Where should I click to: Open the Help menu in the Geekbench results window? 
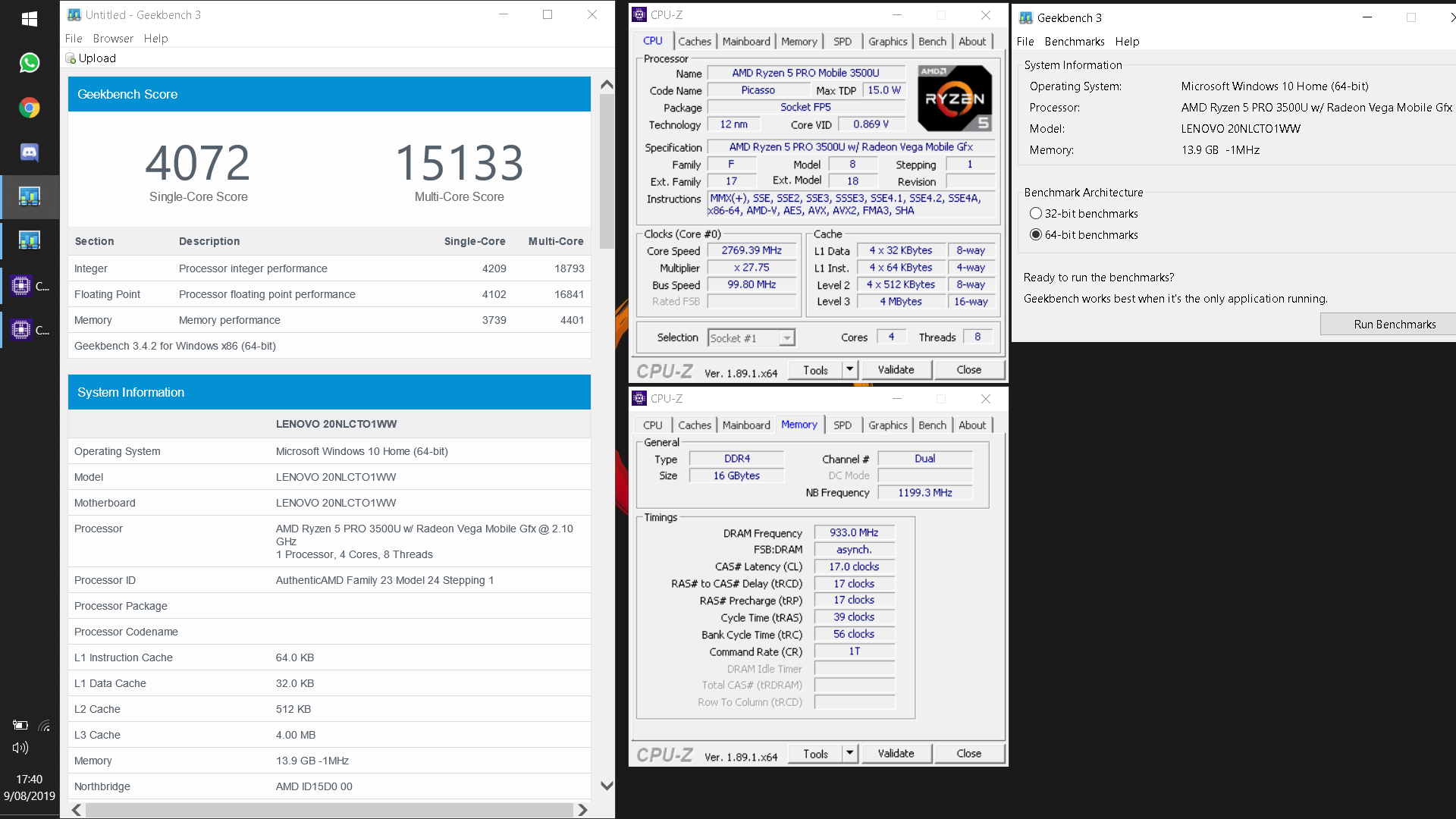pos(155,39)
